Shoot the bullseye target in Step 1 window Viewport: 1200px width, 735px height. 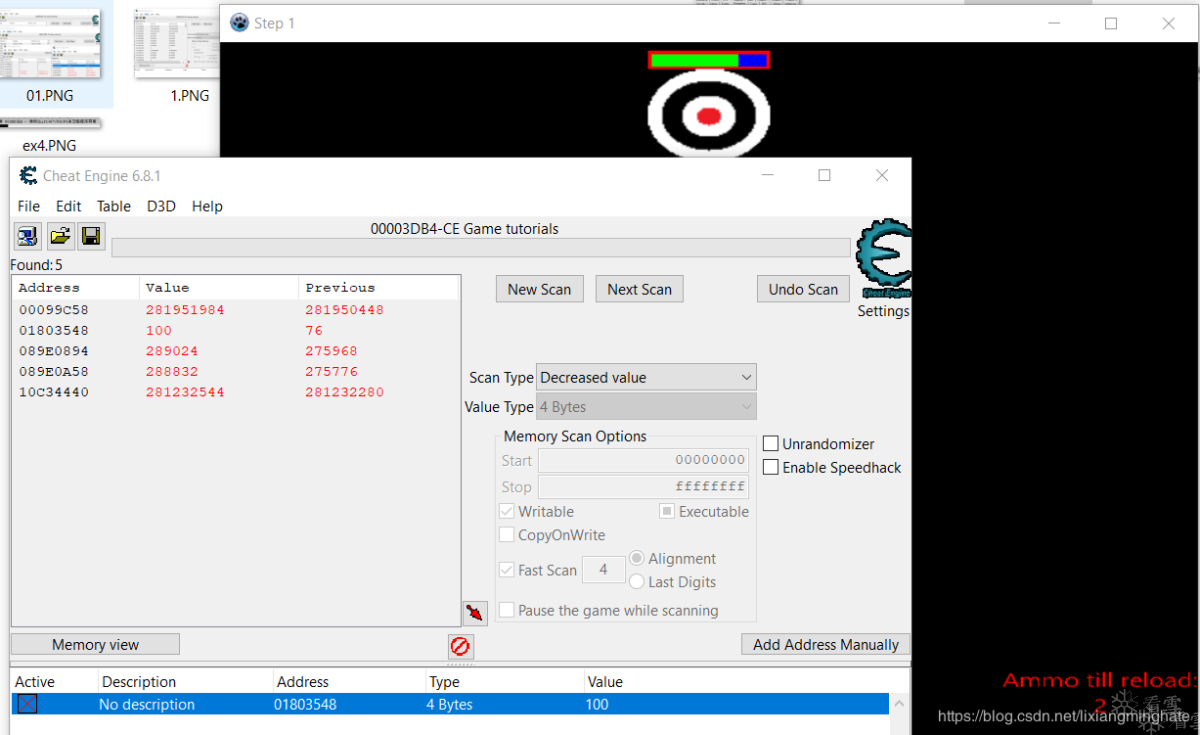point(709,116)
